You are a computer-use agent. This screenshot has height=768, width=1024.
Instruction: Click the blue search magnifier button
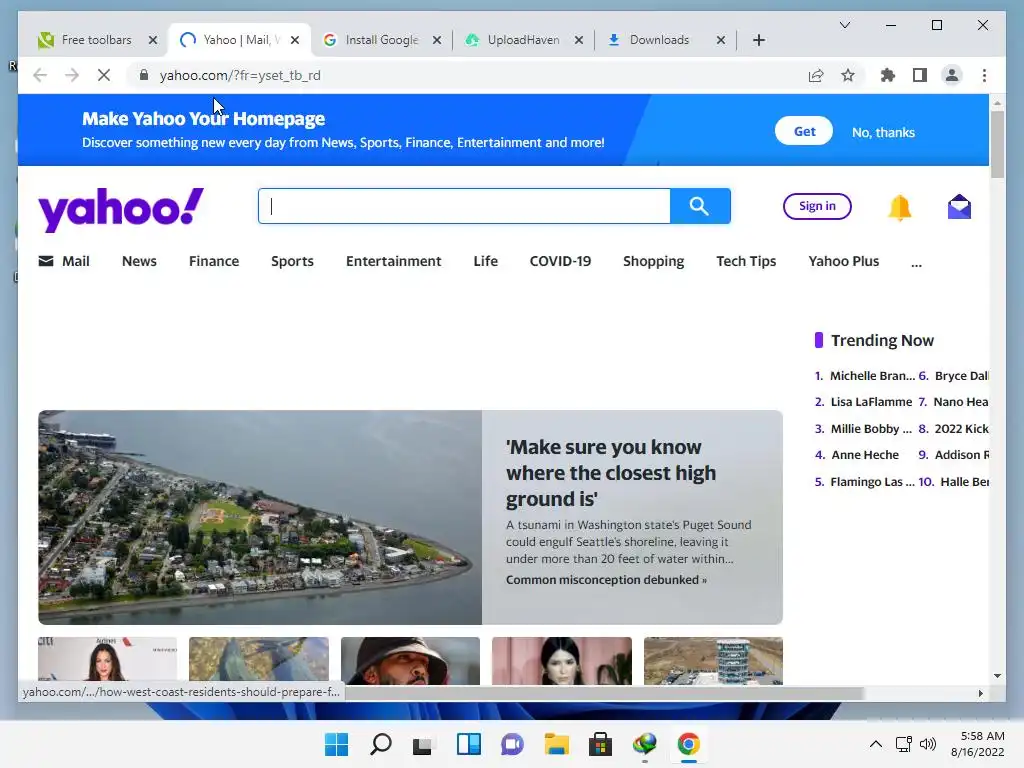coord(700,206)
